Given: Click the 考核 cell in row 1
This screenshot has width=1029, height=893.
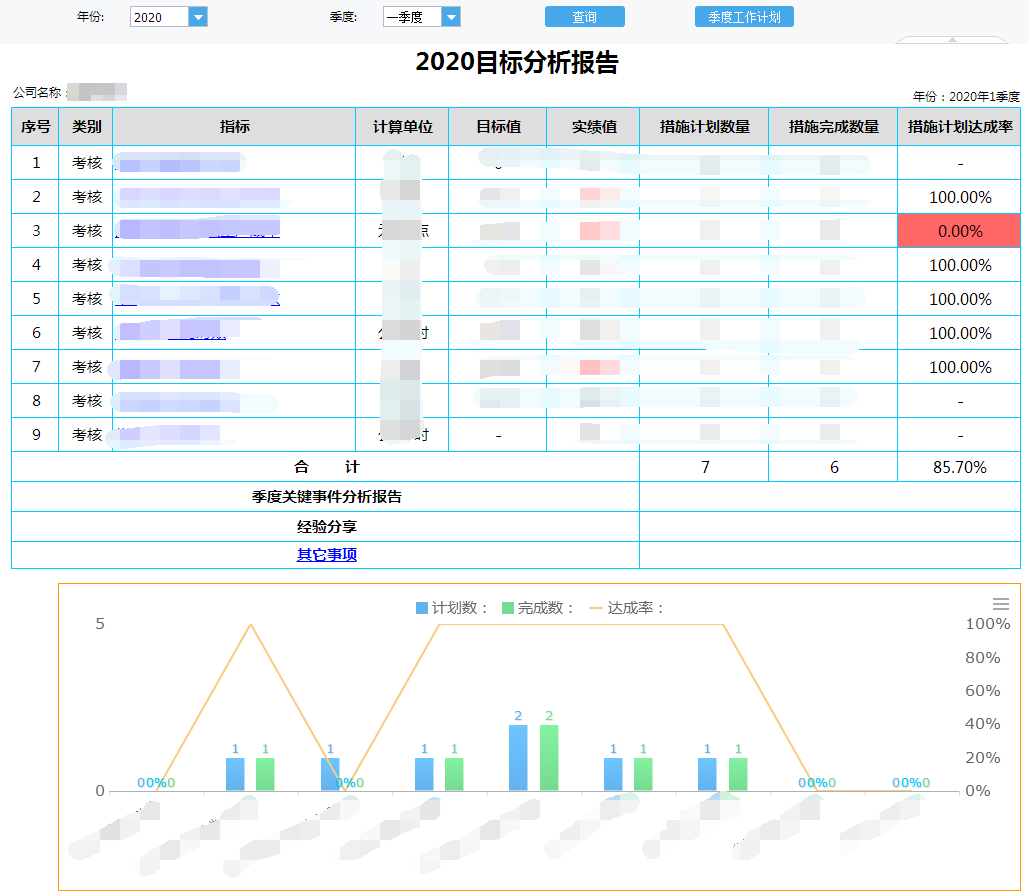Looking at the screenshot, I should click(x=86, y=163).
